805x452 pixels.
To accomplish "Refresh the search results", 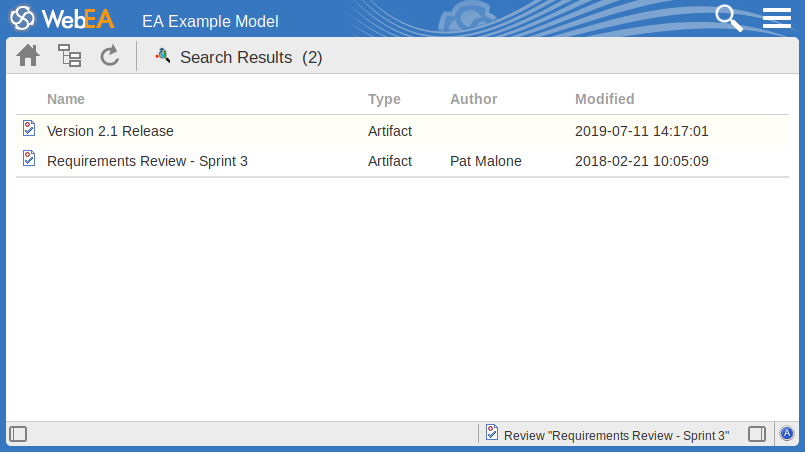I will click(x=110, y=56).
